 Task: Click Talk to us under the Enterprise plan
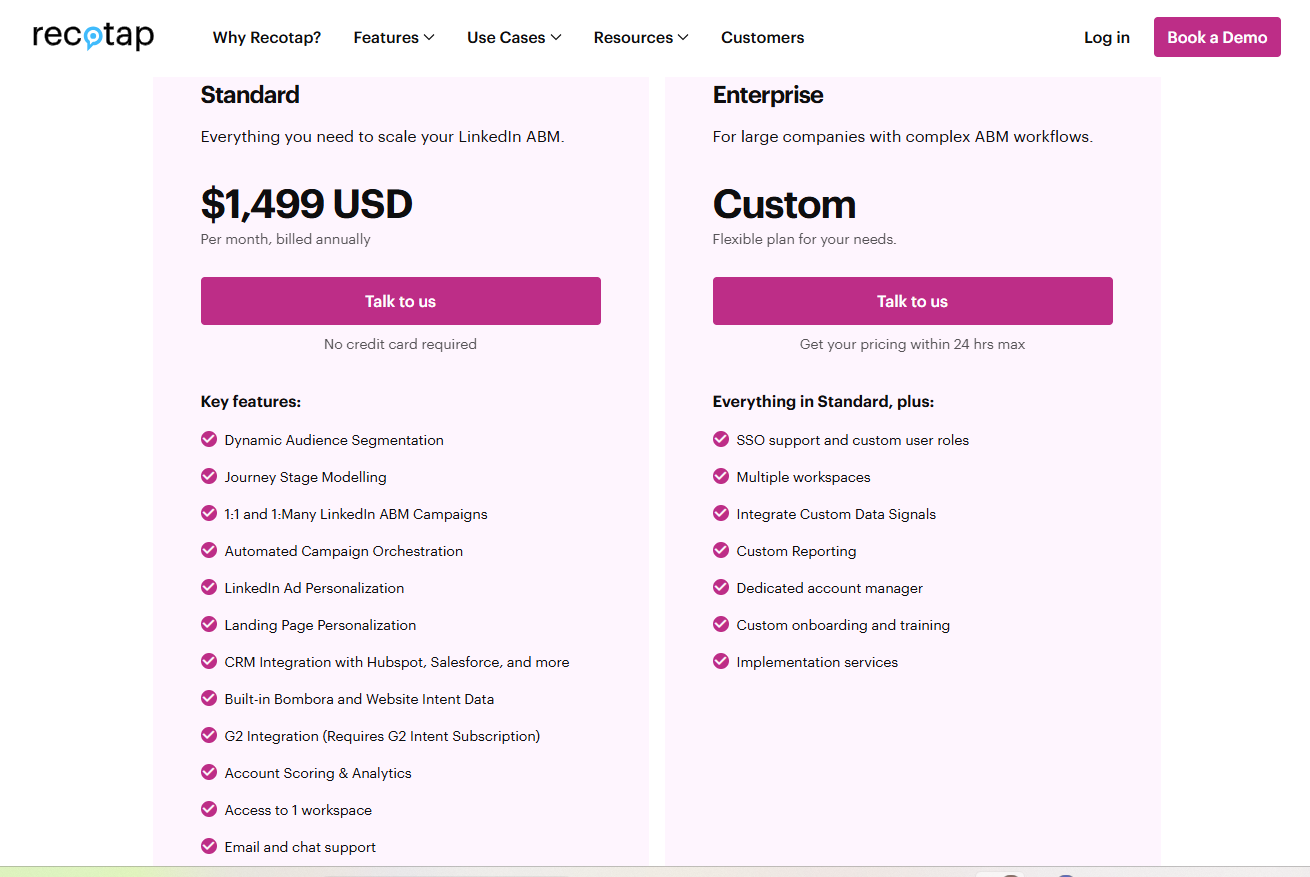tap(912, 301)
